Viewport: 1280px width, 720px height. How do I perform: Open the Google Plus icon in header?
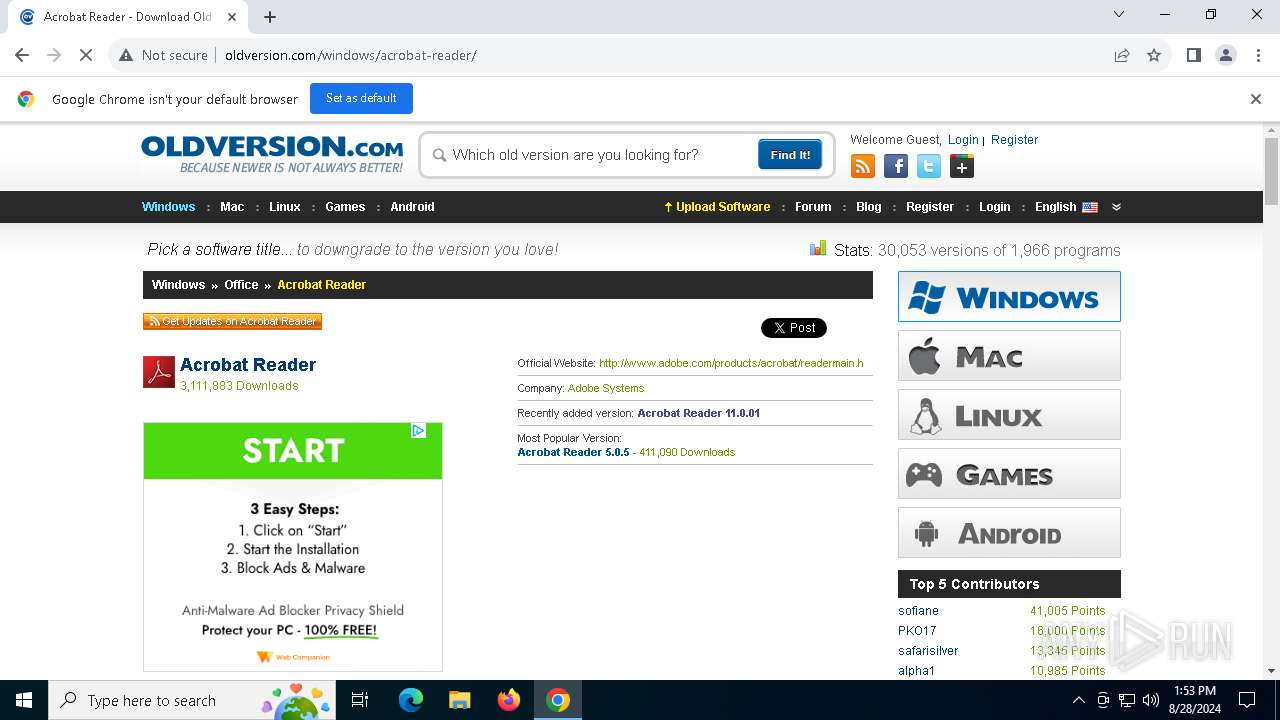pyautogui.click(x=962, y=166)
